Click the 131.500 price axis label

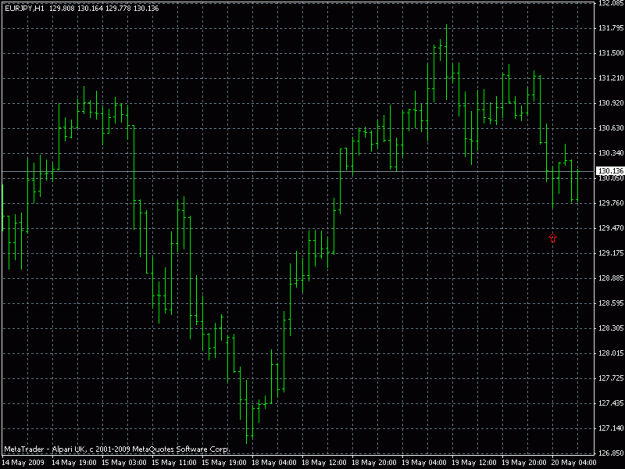click(611, 53)
